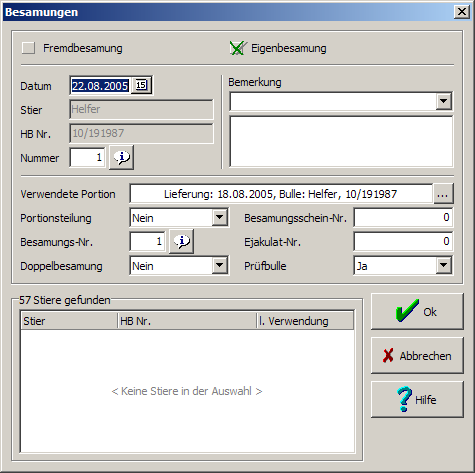Click the info icon beside Nummer
The image size is (475, 473).
[122, 157]
